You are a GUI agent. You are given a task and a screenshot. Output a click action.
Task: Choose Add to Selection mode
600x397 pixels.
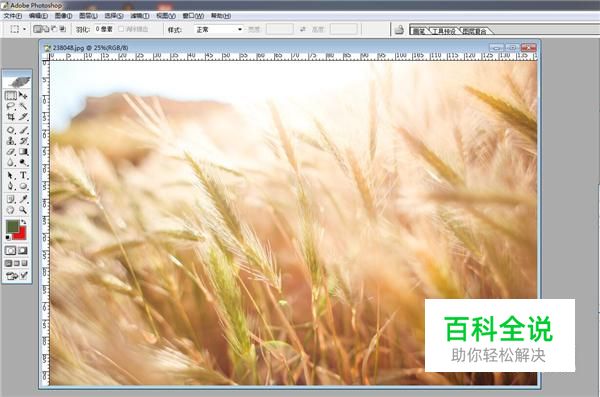tap(46, 29)
